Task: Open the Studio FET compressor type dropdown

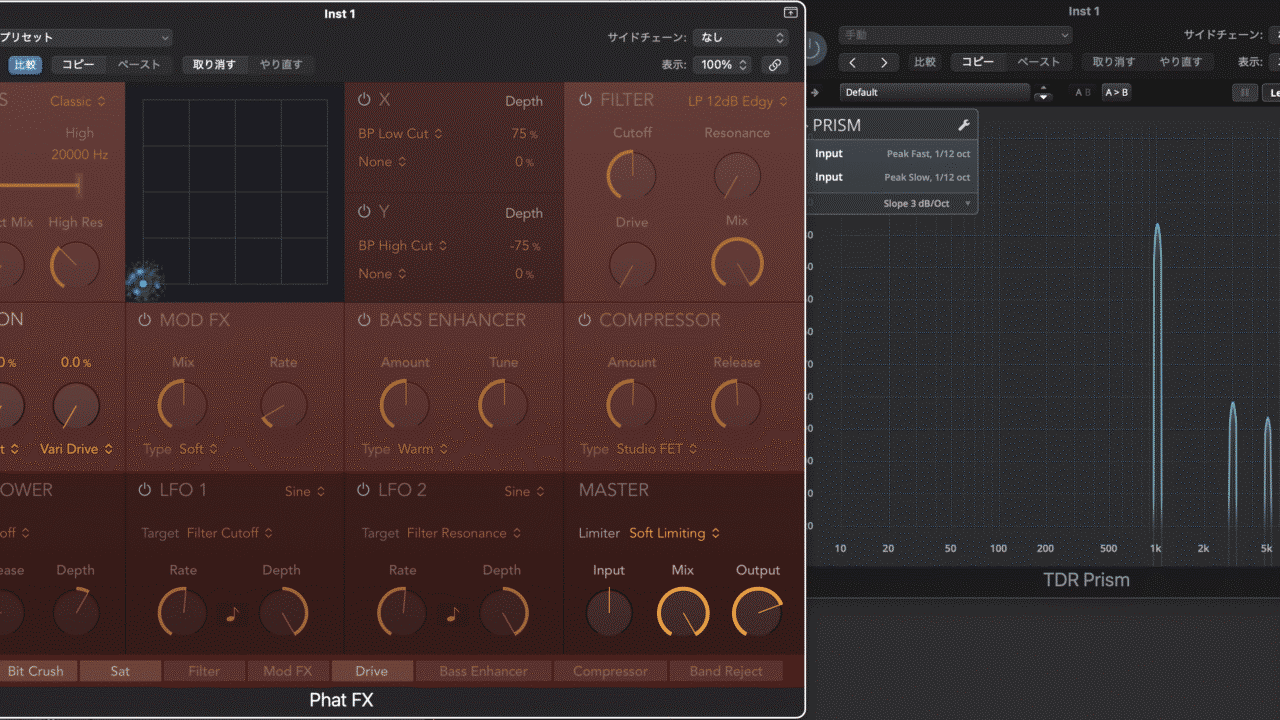Action: coord(656,449)
